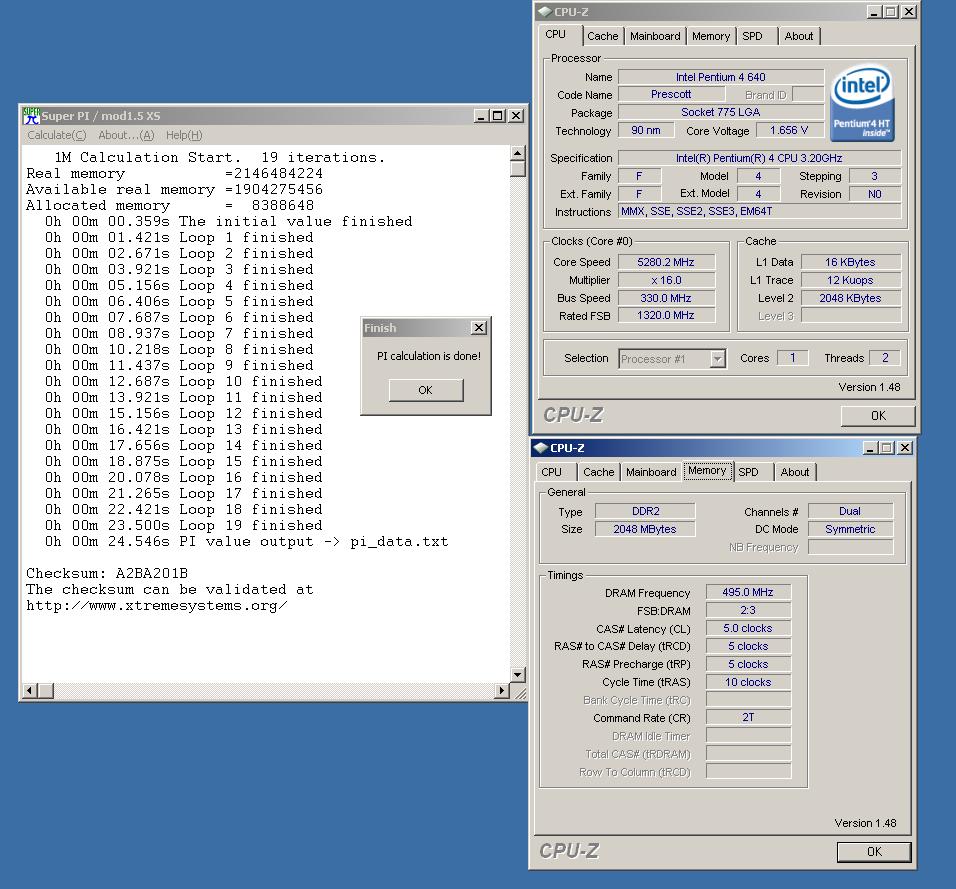
Task: Open the About...(A) menu in Super PI
Action: (126, 135)
